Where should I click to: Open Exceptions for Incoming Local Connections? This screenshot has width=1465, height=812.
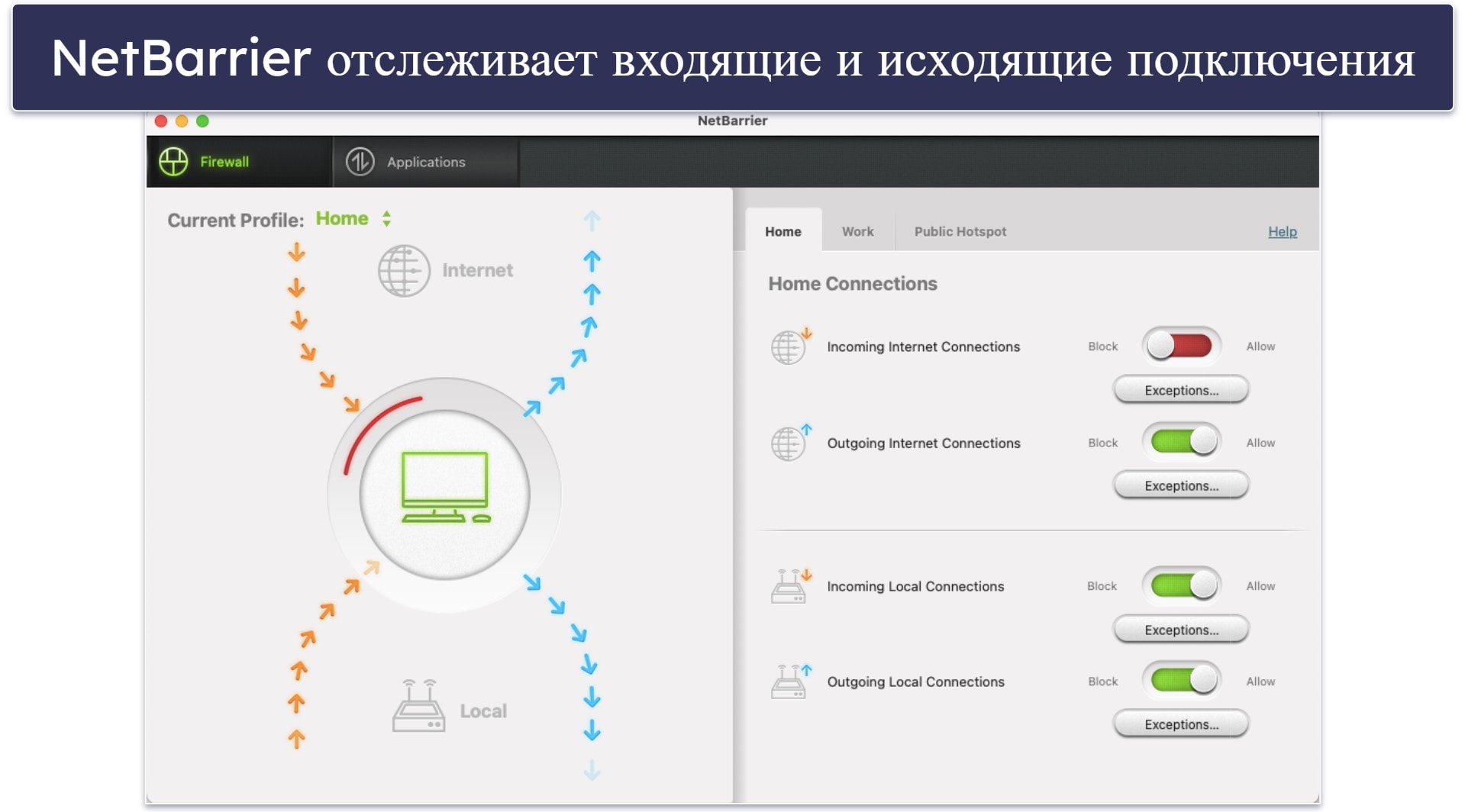point(1181,630)
